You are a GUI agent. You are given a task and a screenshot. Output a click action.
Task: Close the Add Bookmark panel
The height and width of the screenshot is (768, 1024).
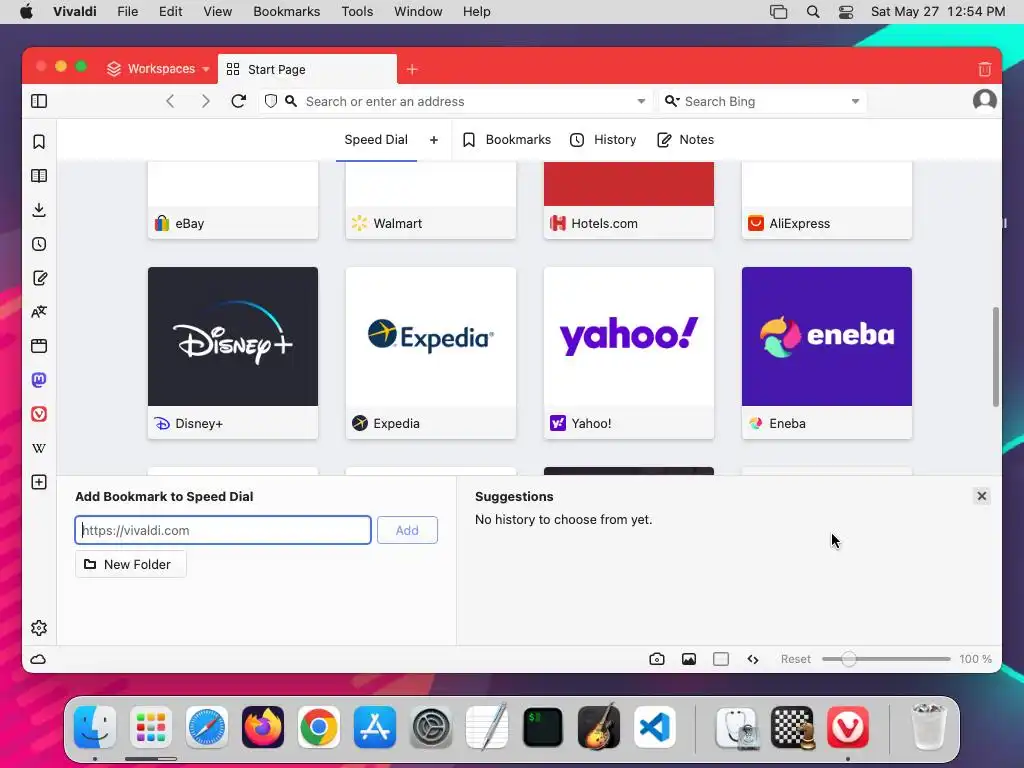[982, 496]
